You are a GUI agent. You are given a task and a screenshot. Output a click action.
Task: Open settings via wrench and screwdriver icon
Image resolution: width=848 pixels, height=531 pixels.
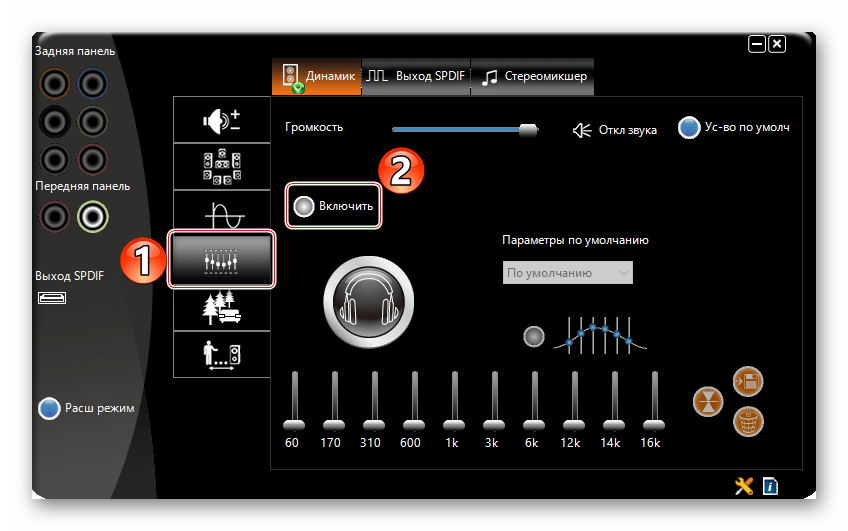click(744, 486)
